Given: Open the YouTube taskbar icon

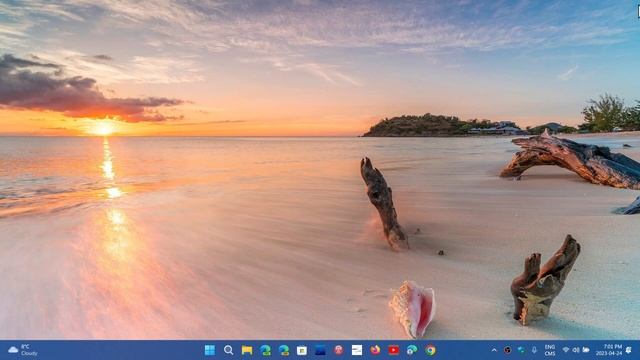Looking at the screenshot, I should tap(394, 350).
